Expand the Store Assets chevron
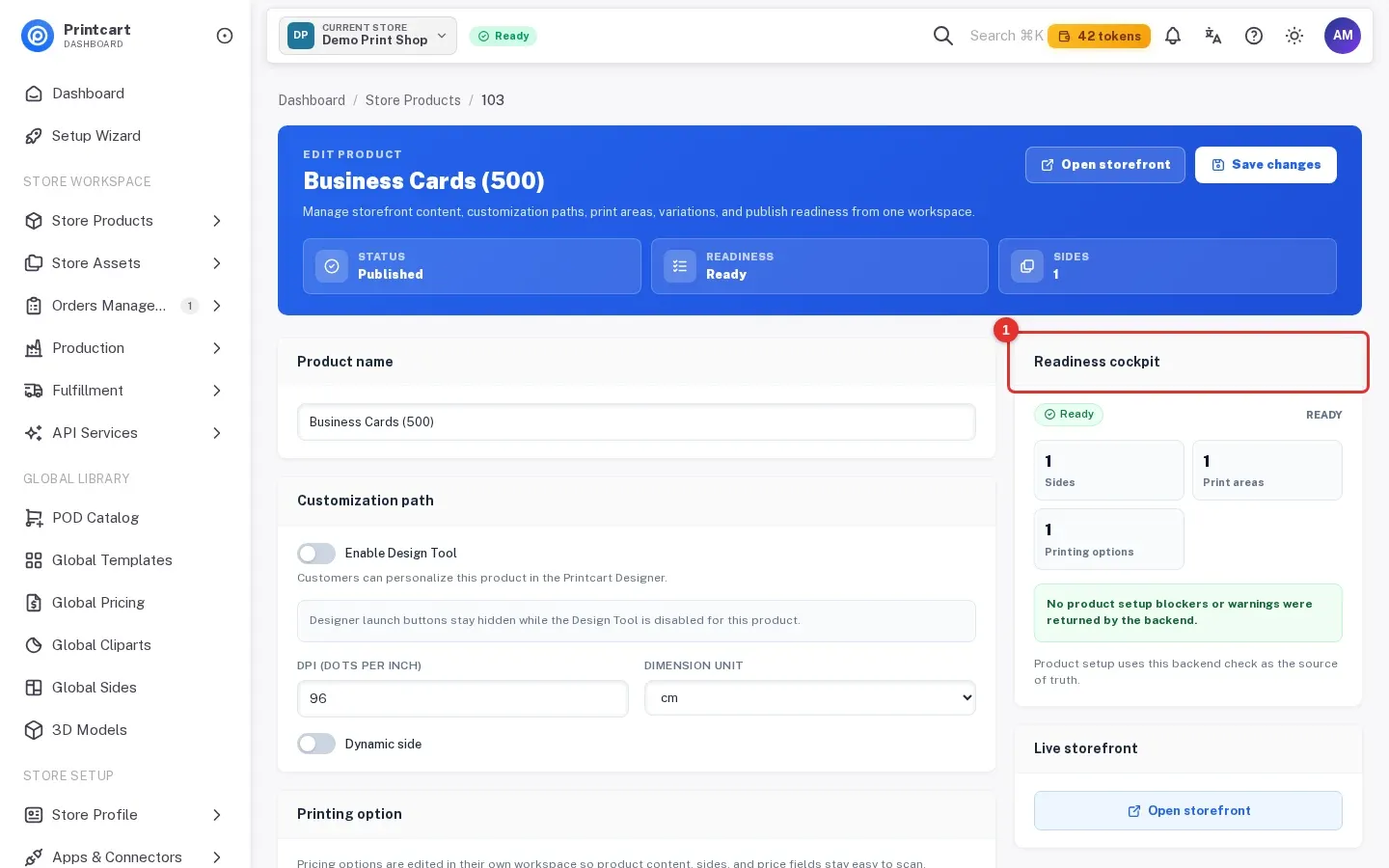The height and width of the screenshot is (868, 1389). point(217,263)
